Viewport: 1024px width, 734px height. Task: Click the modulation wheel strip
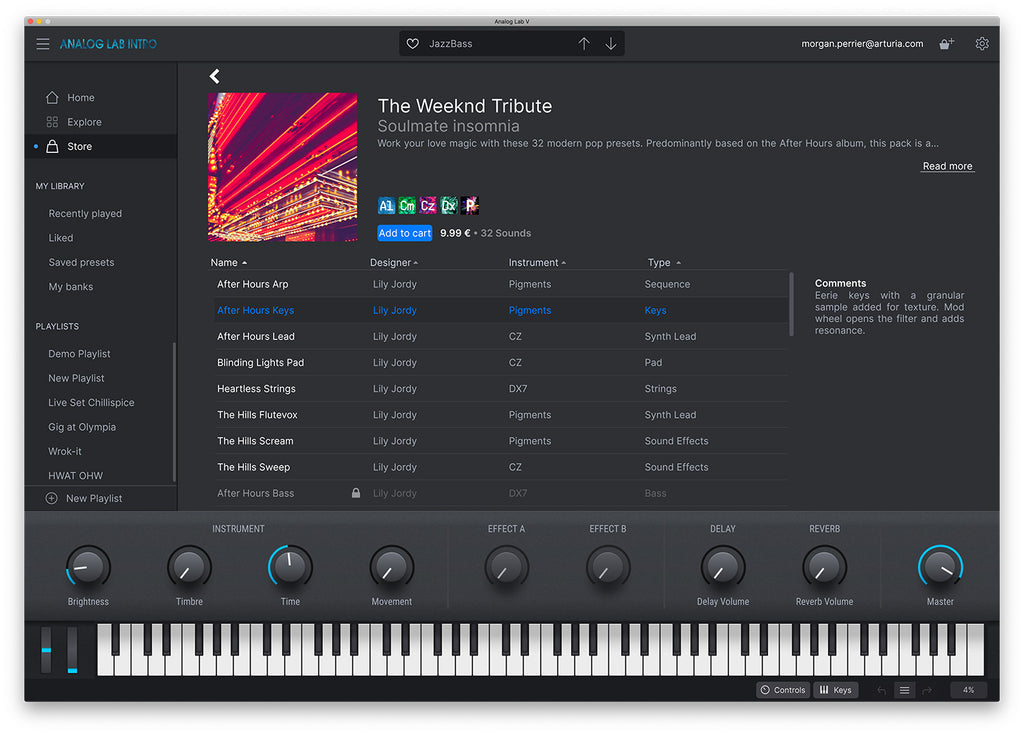pyautogui.click(x=72, y=650)
